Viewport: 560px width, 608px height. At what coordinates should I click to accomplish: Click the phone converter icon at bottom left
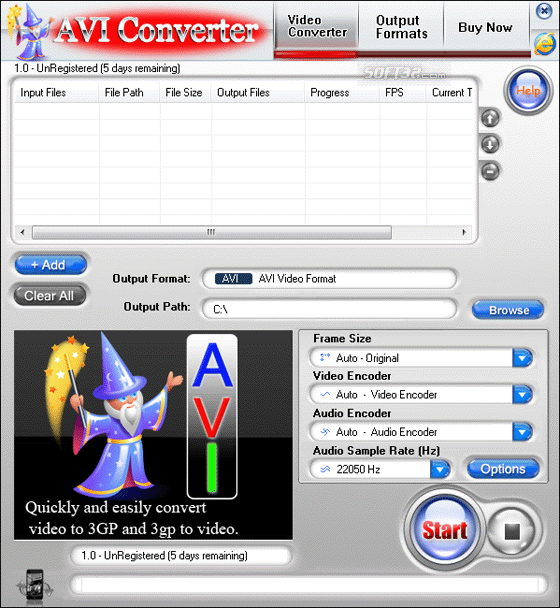pyautogui.click(x=35, y=587)
